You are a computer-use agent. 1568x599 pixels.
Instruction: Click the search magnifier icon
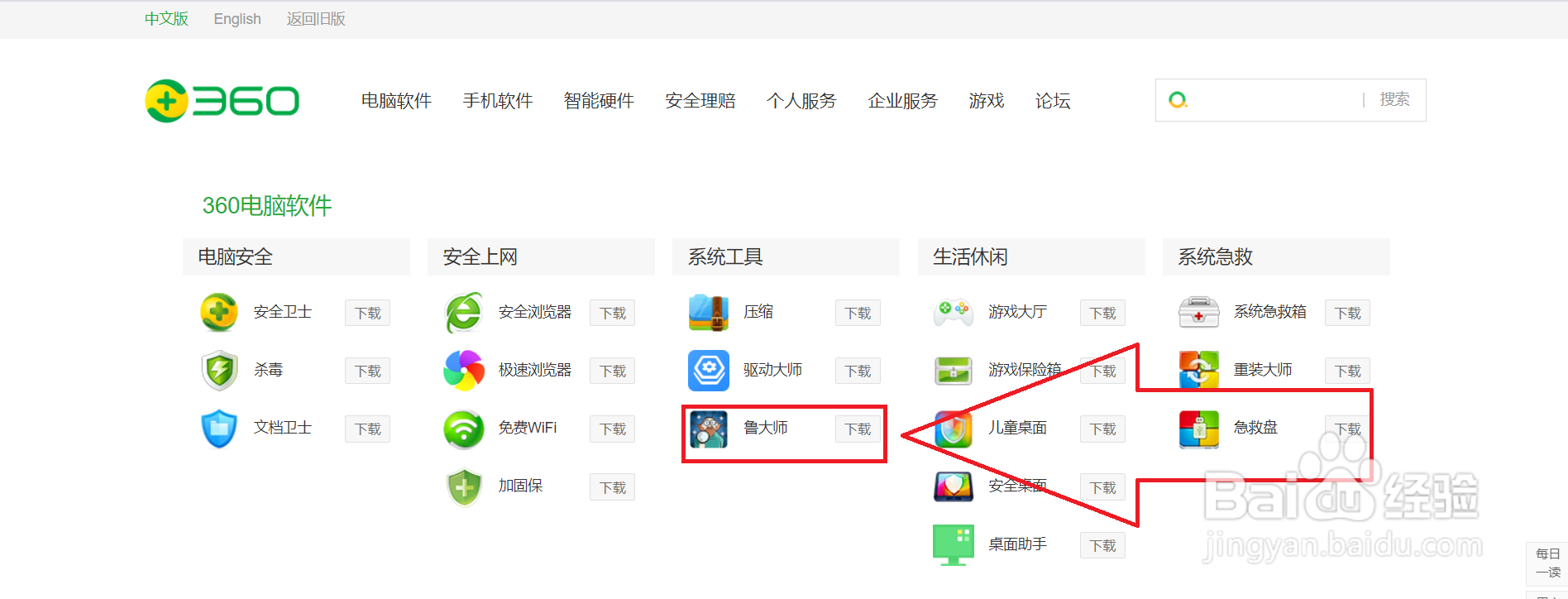(x=1178, y=100)
